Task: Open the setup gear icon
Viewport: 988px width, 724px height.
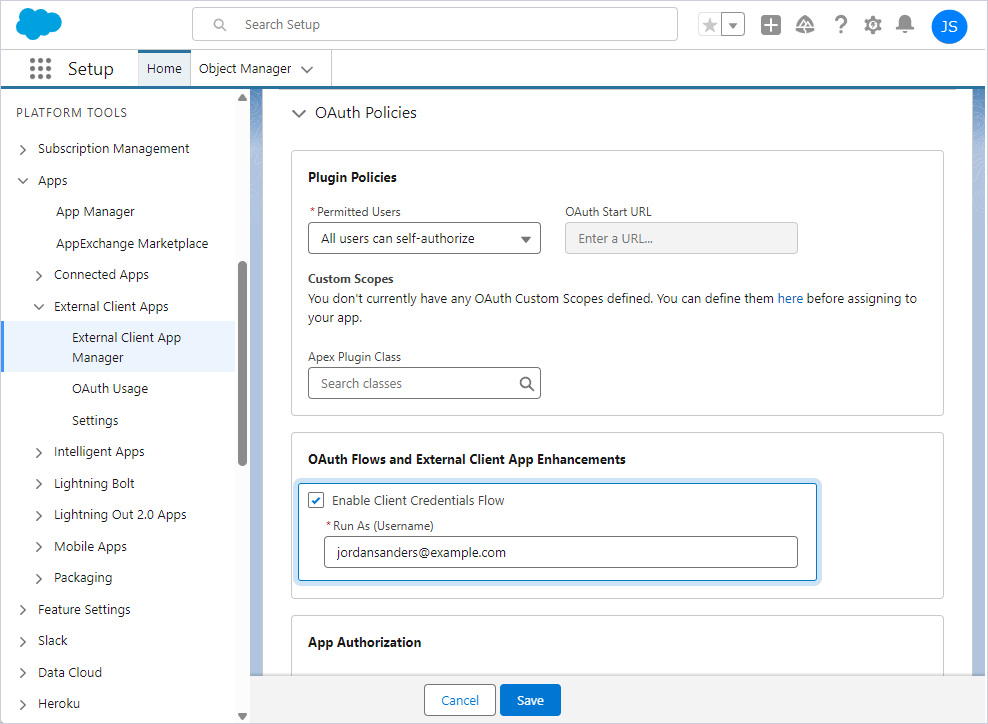Action: point(873,25)
